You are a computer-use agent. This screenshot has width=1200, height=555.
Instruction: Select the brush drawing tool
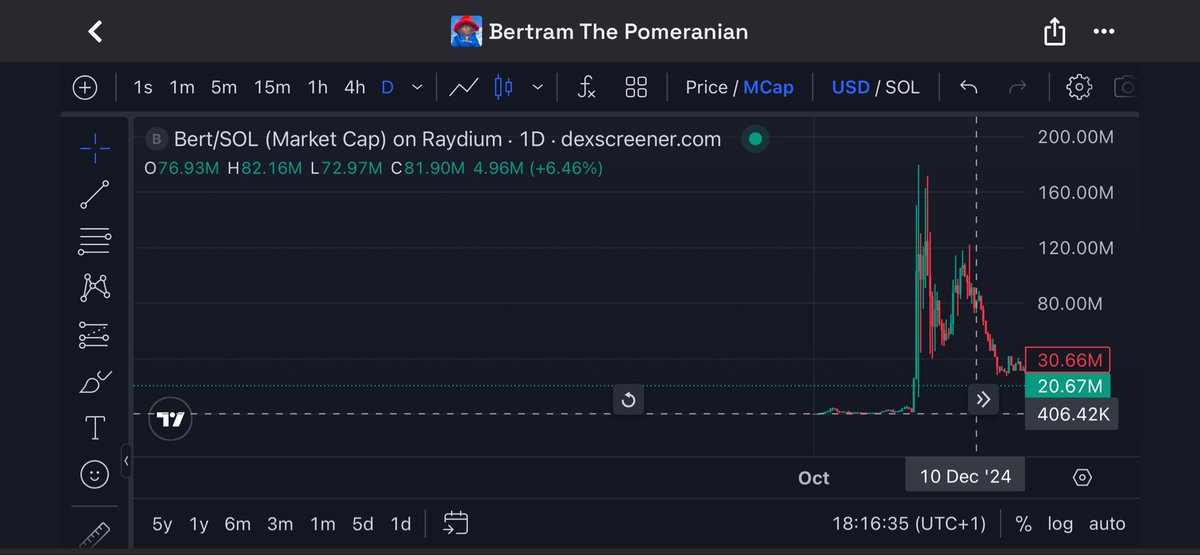click(x=94, y=382)
